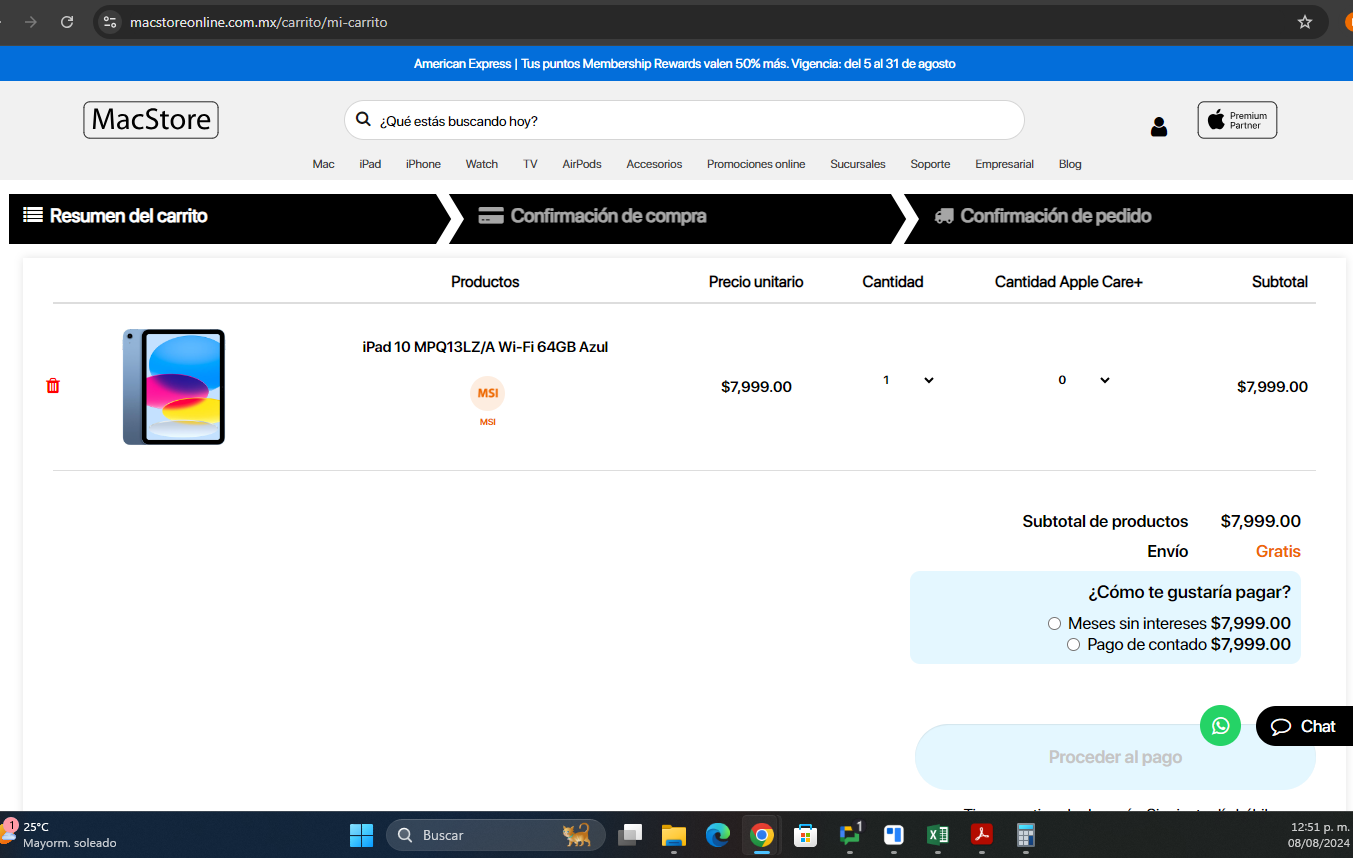Click the MSI orange badge icon
Image resolution: width=1353 pixels, height=858 pixels.
click(x=487, y=393)
